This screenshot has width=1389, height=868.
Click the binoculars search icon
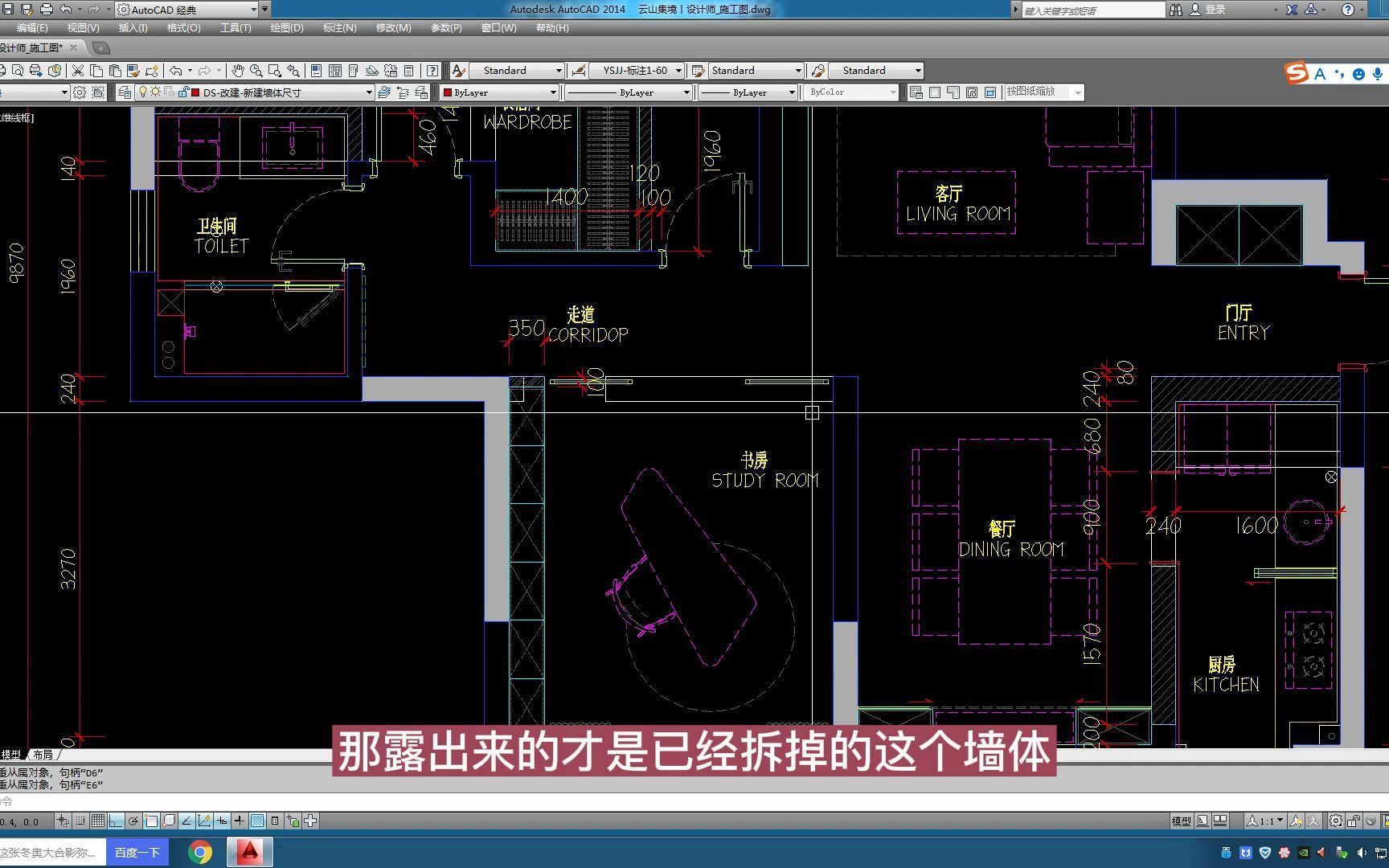tap(1176, 10)
